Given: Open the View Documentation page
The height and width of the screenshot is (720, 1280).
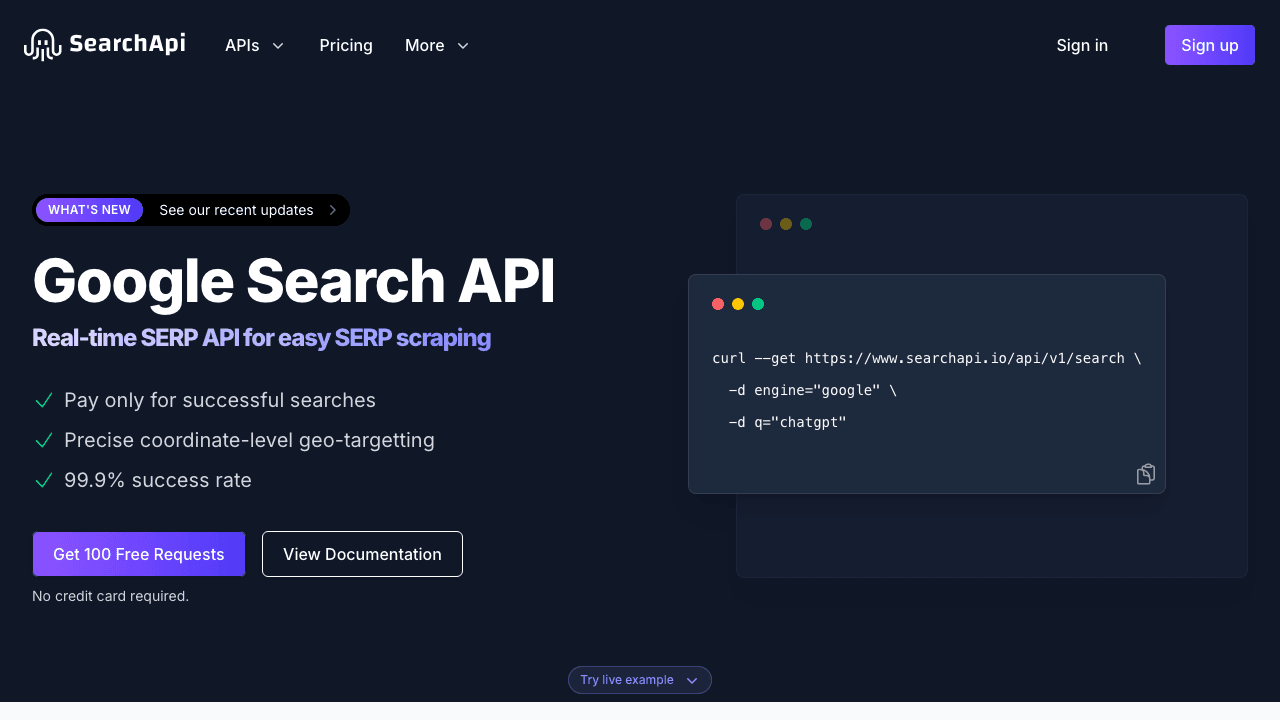Looking at the screenshot, I should click(362, 553).
